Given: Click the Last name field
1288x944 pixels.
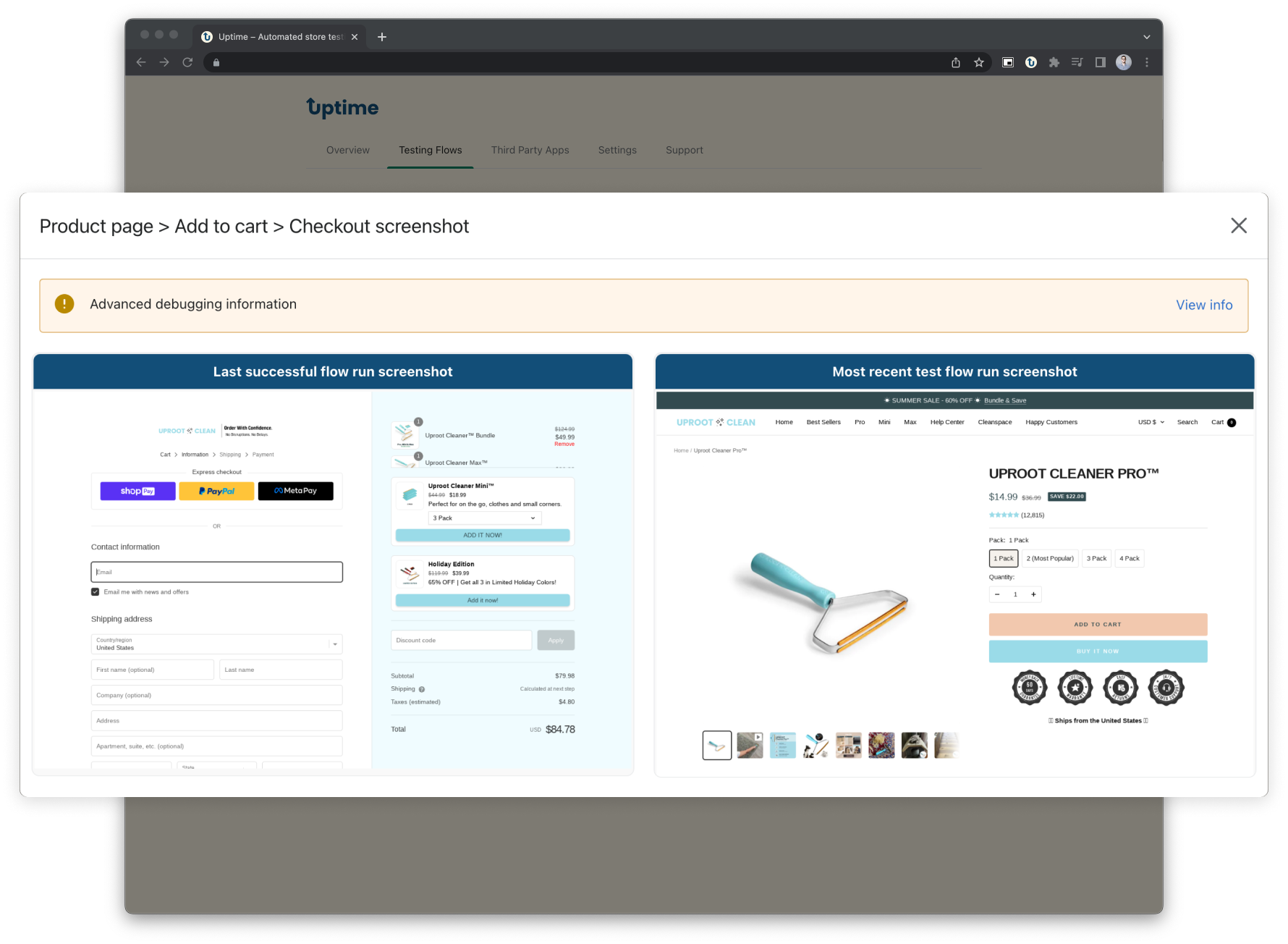Looking at the screenshot, I should pos(281,670).
